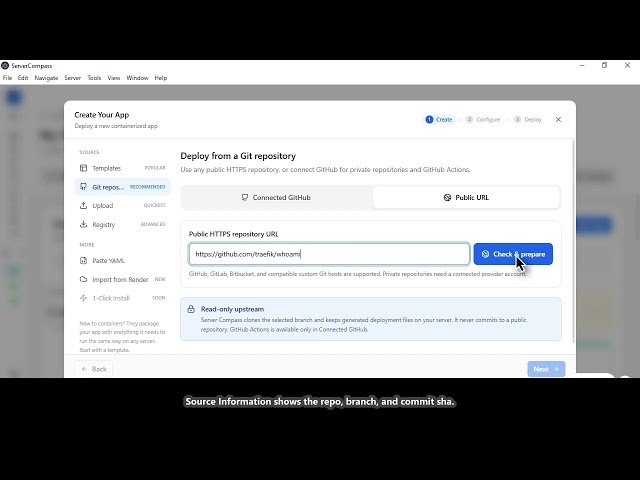Click the Connected GitHub tab icon
Screen dimensions: 640x480
coord(244,198)
